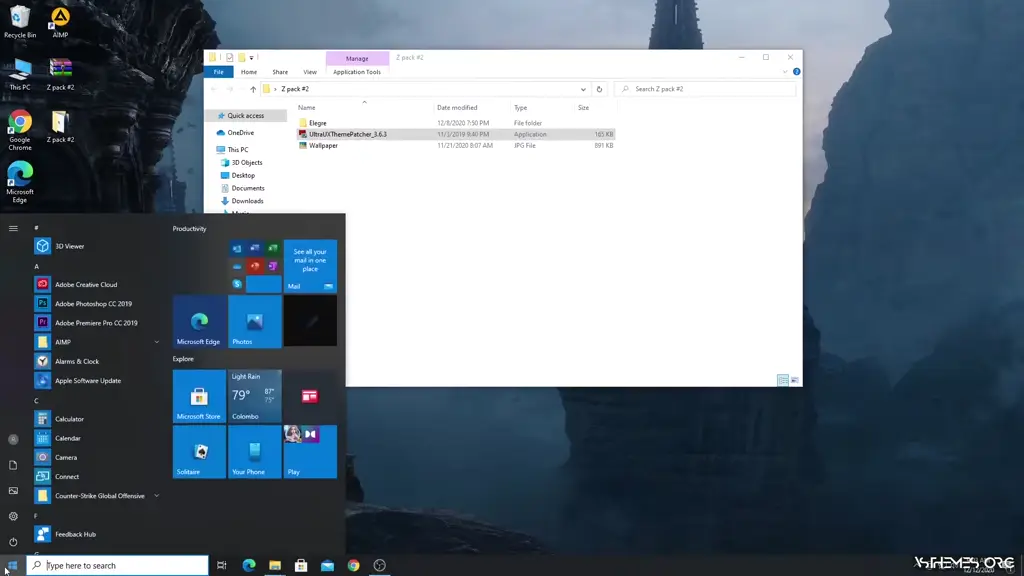Open the 3D Viewer app
1024x576 pixels.
[x=70, y=245]
